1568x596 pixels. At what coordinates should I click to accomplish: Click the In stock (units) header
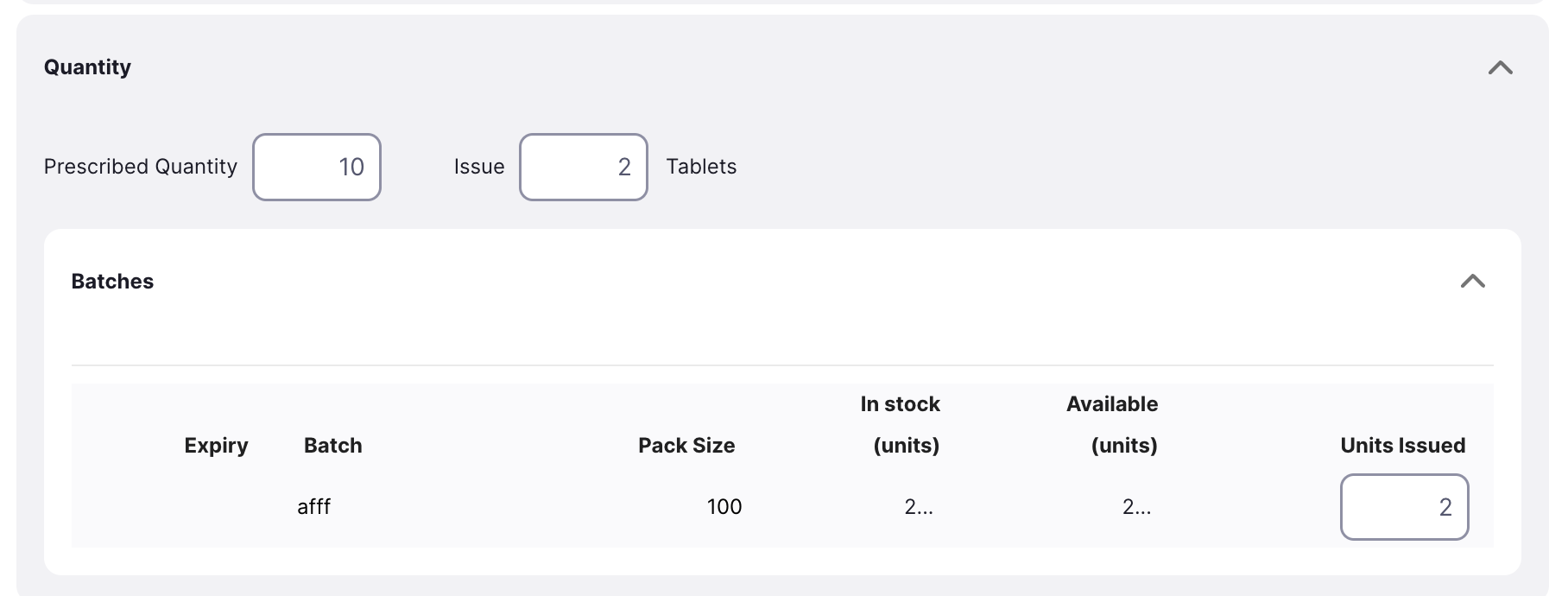(x=901, y=424)
